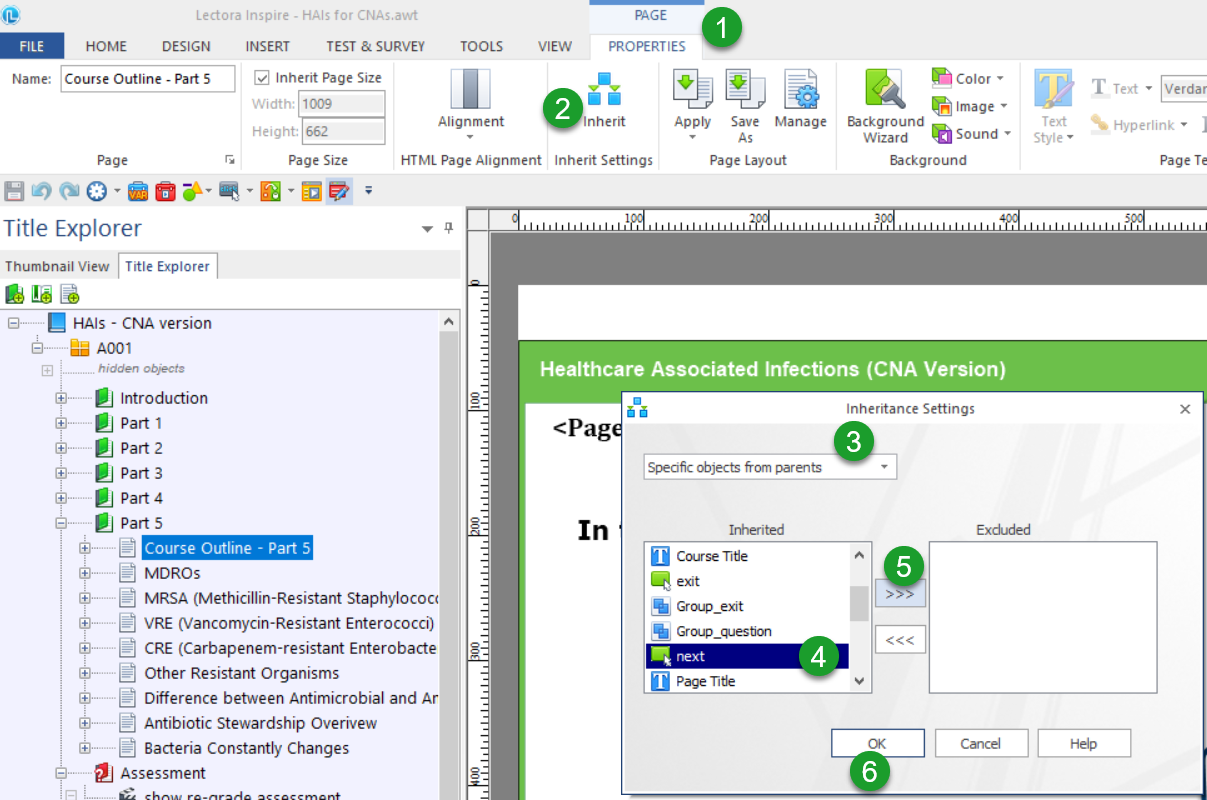
Task: Click OK in Inheritance Settings
Action: point(877,743)
